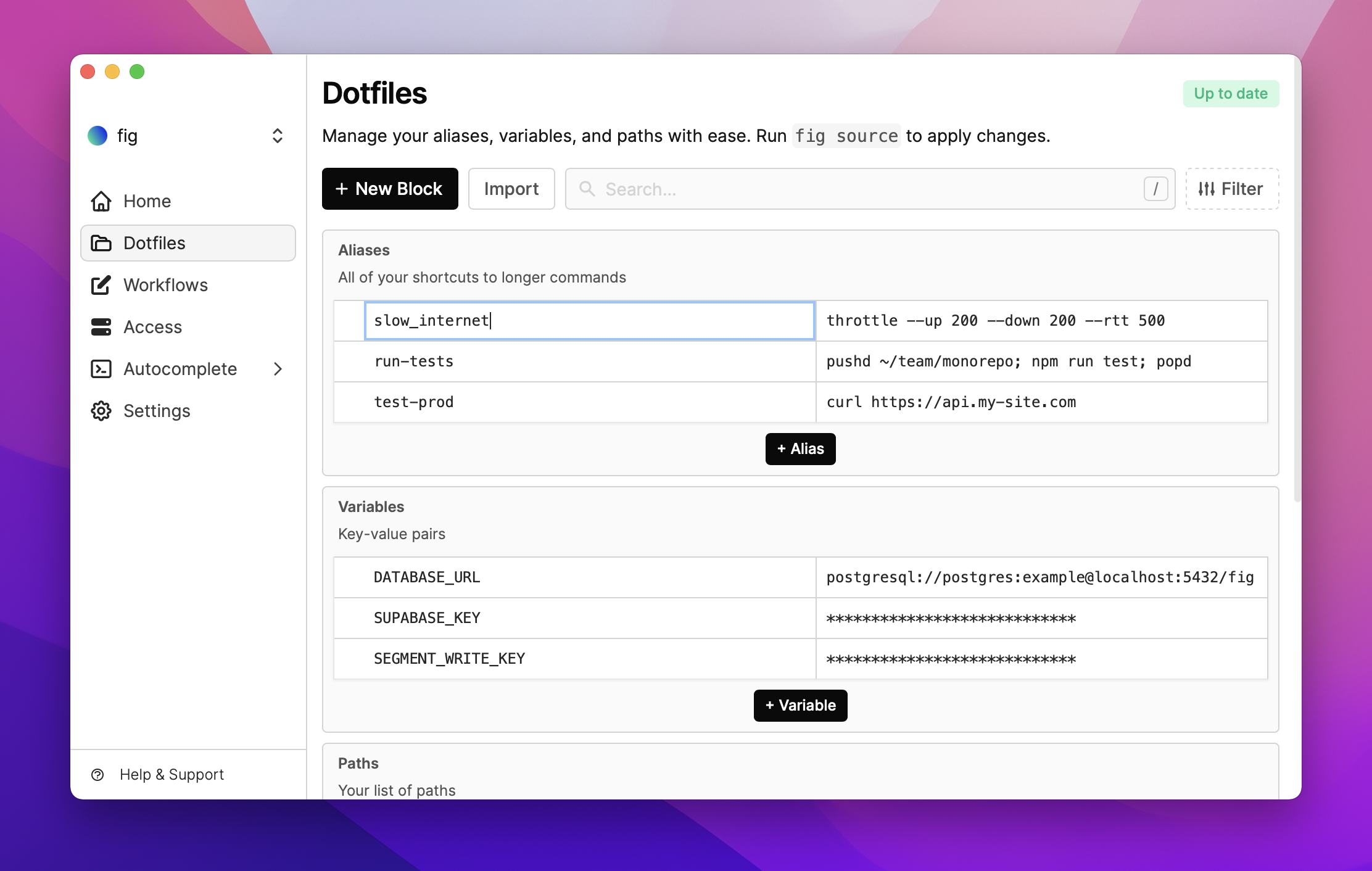Click the slow_internet alias name field

(x=589, y=321)
